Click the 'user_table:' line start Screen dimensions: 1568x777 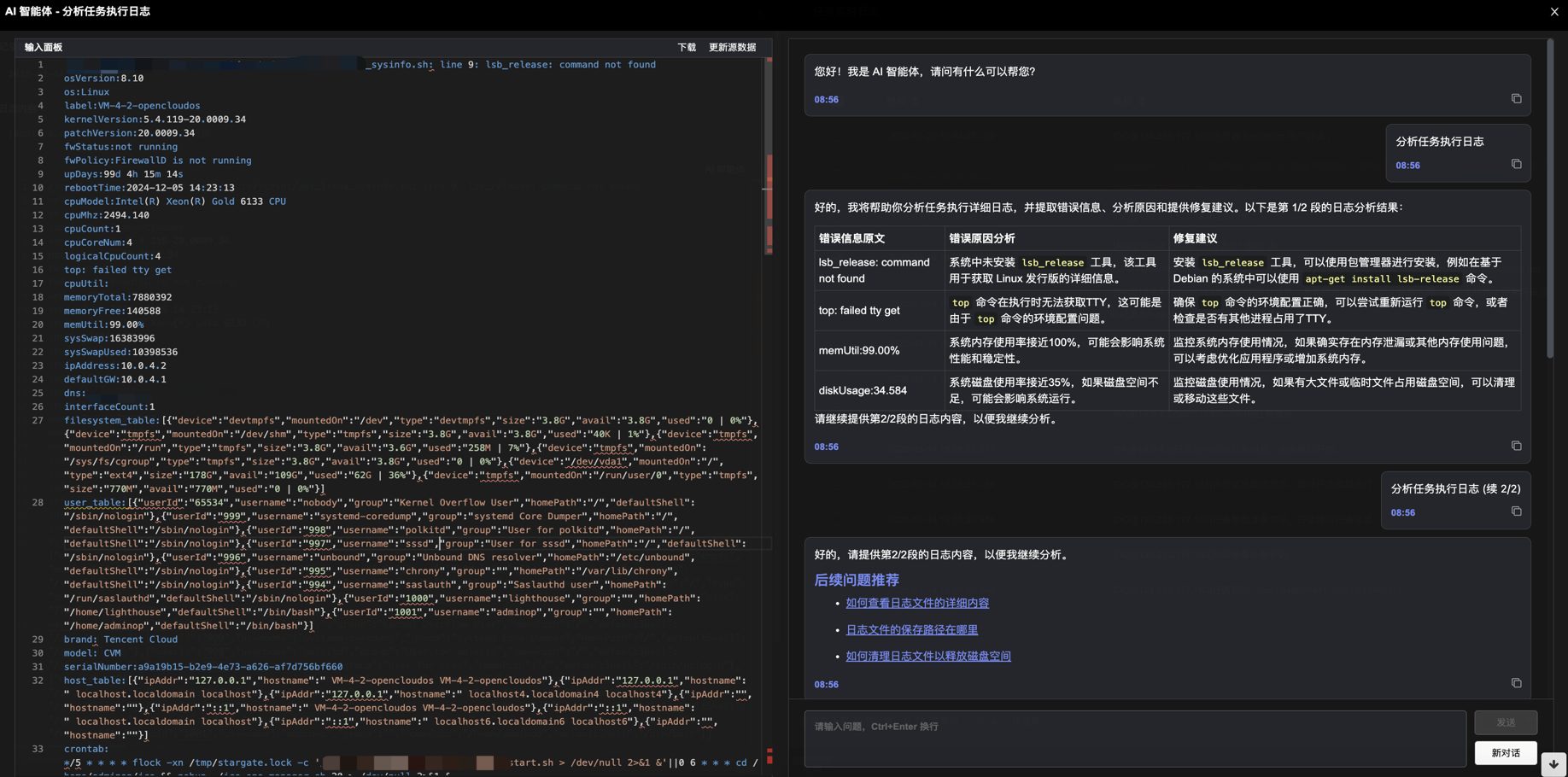click(x=95, y=502)
